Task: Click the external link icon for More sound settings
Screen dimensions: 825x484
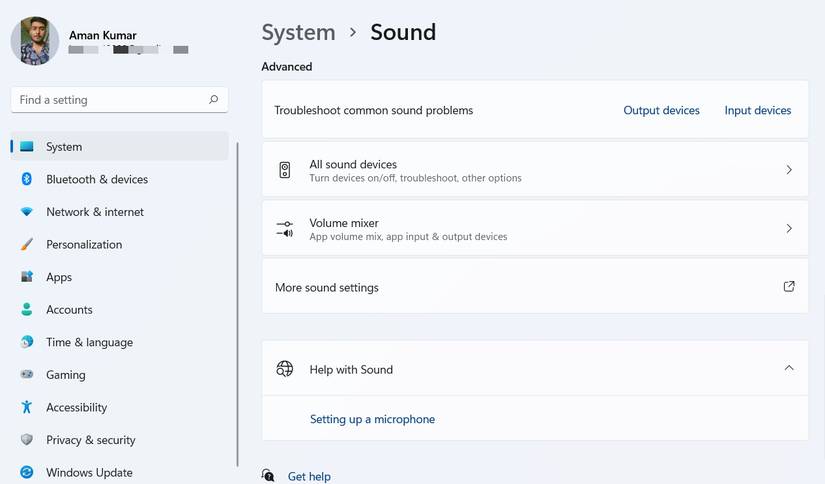Action: (x=789, y=287)
